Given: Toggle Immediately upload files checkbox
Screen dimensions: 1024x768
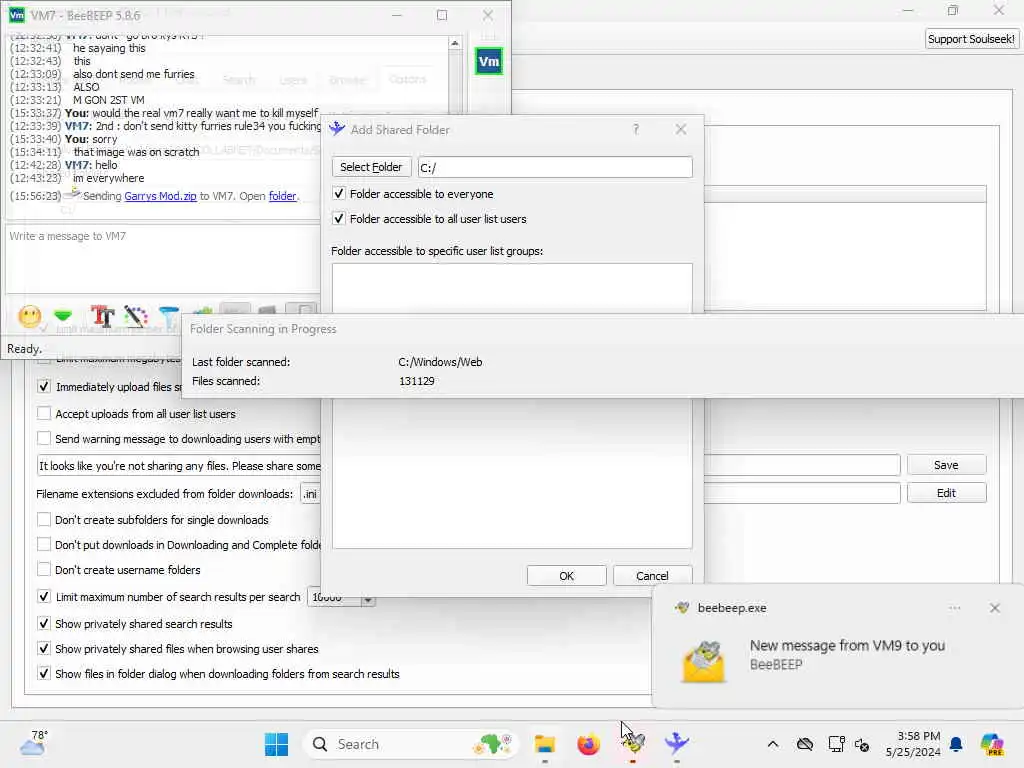Looking at the screenshot, I should (44, 387).
